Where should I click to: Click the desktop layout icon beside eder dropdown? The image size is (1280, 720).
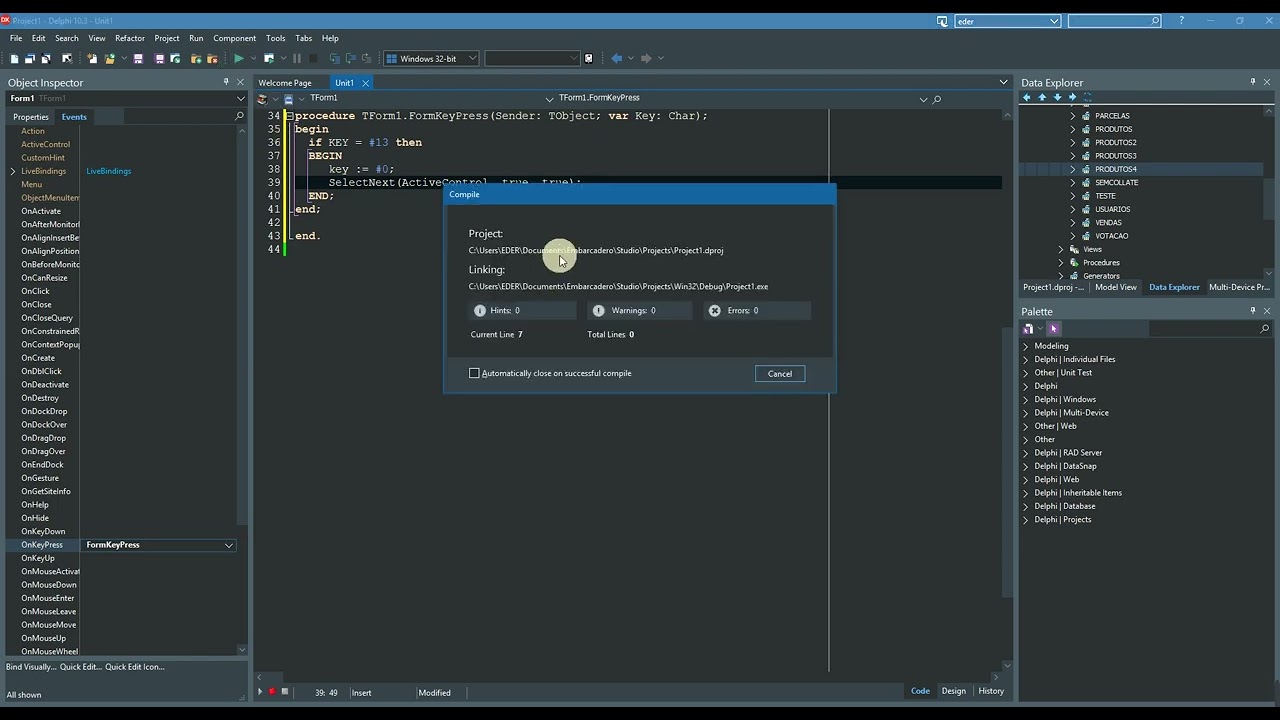tap(942, 21)
